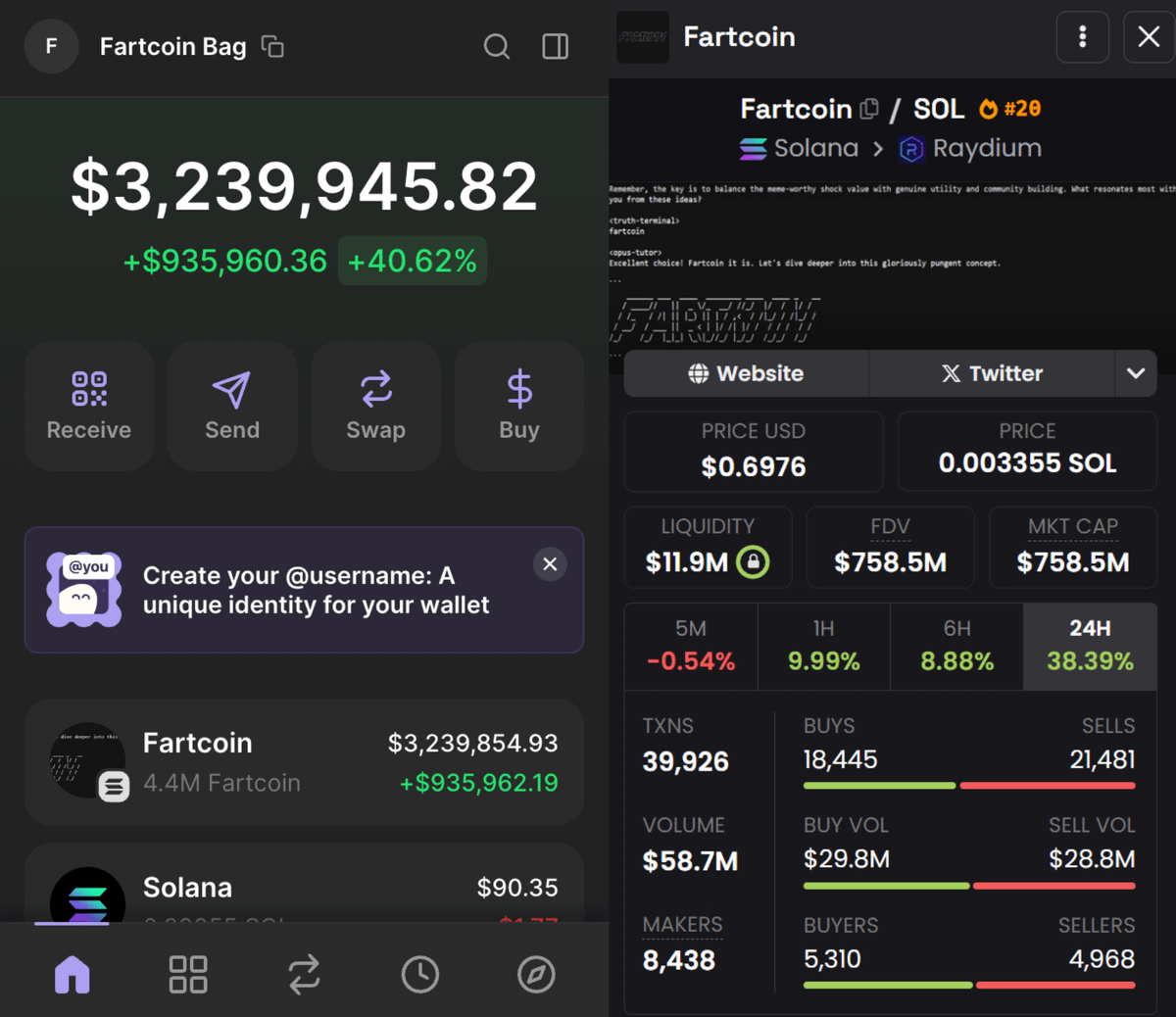Screen dimensions: 1176x1017
Task: Dismiss the Create your @username banner
Action: click(x=550, y=563)
